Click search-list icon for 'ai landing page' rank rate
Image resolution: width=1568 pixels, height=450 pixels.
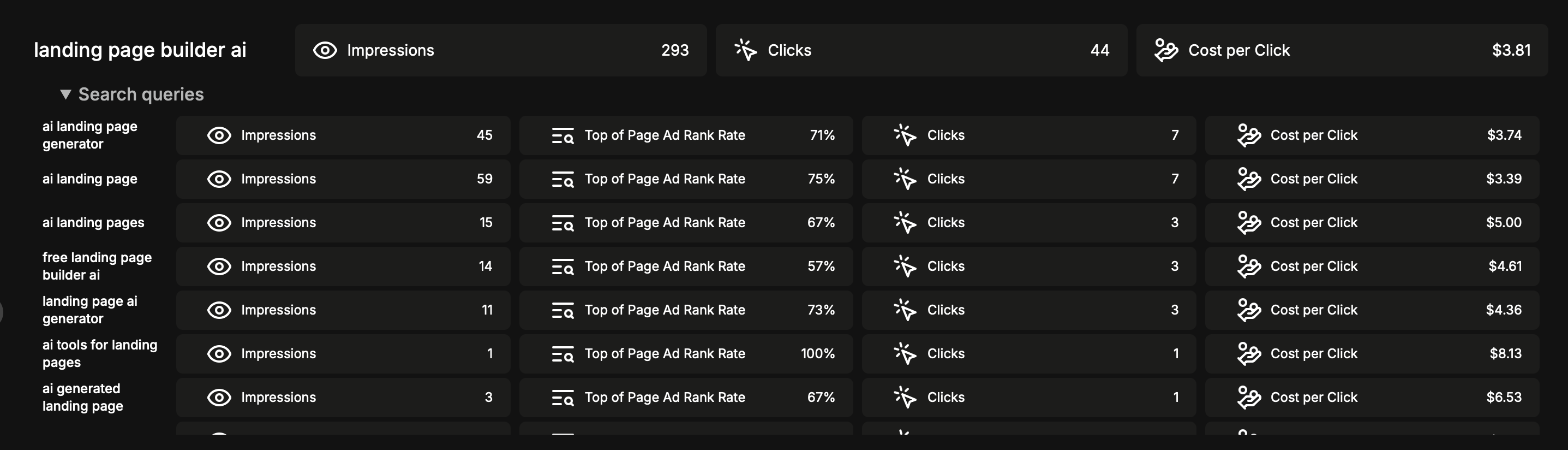[562, 179]
